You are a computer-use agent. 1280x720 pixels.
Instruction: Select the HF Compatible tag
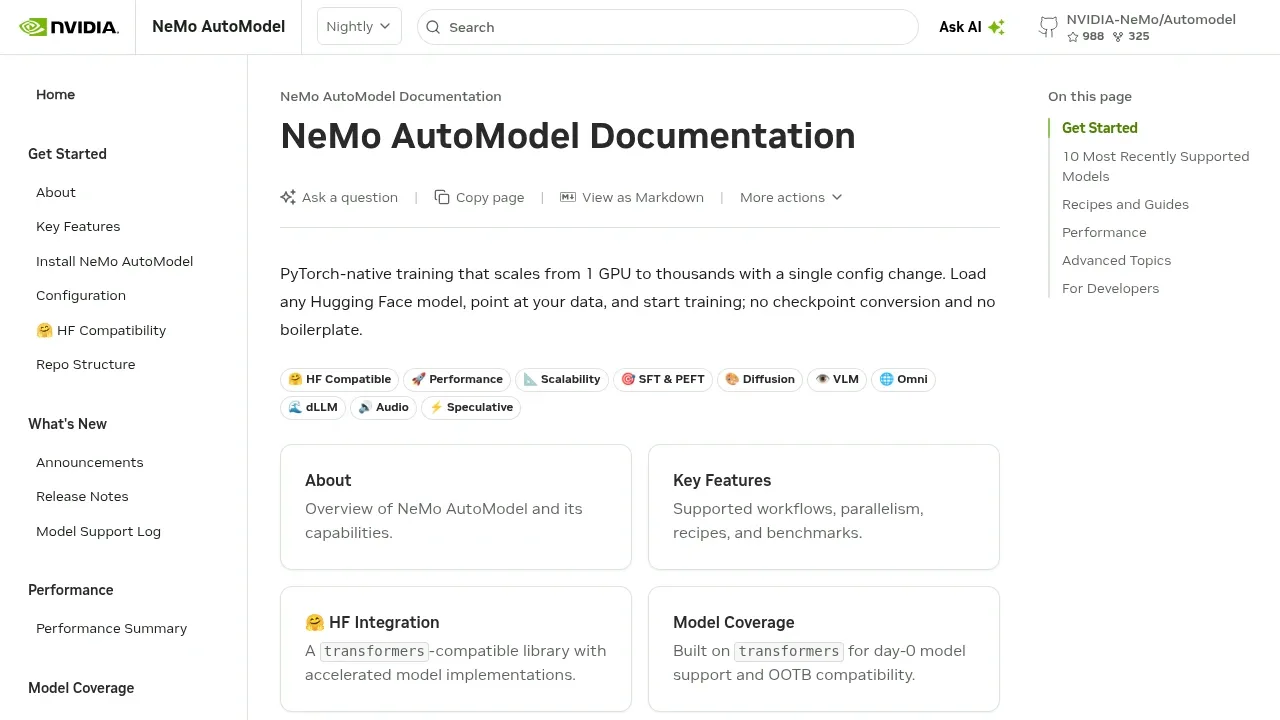[339, 379]
